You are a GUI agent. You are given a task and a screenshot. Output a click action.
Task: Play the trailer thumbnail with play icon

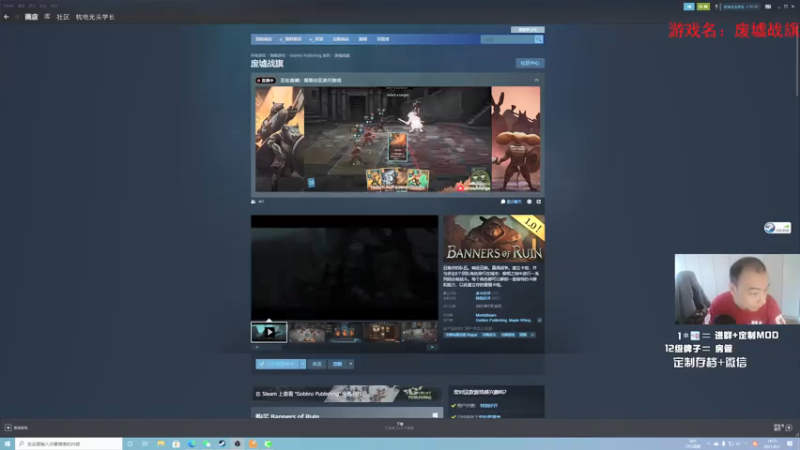click(x=269, y=332)
